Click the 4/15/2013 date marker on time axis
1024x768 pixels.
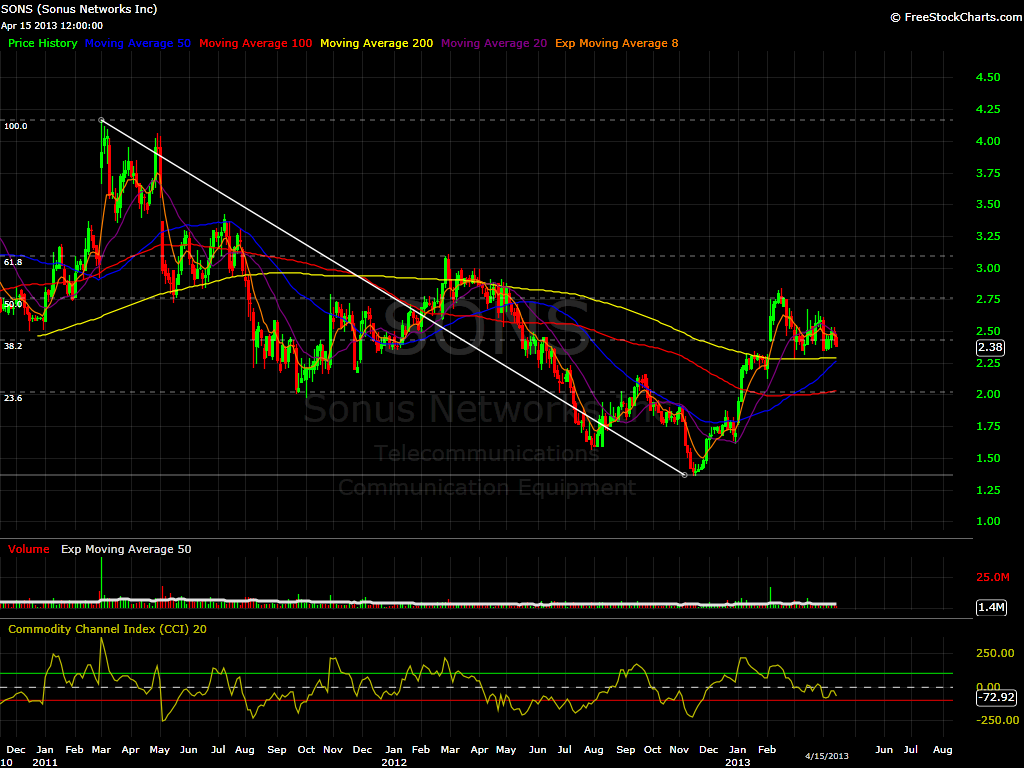point(827,756)
